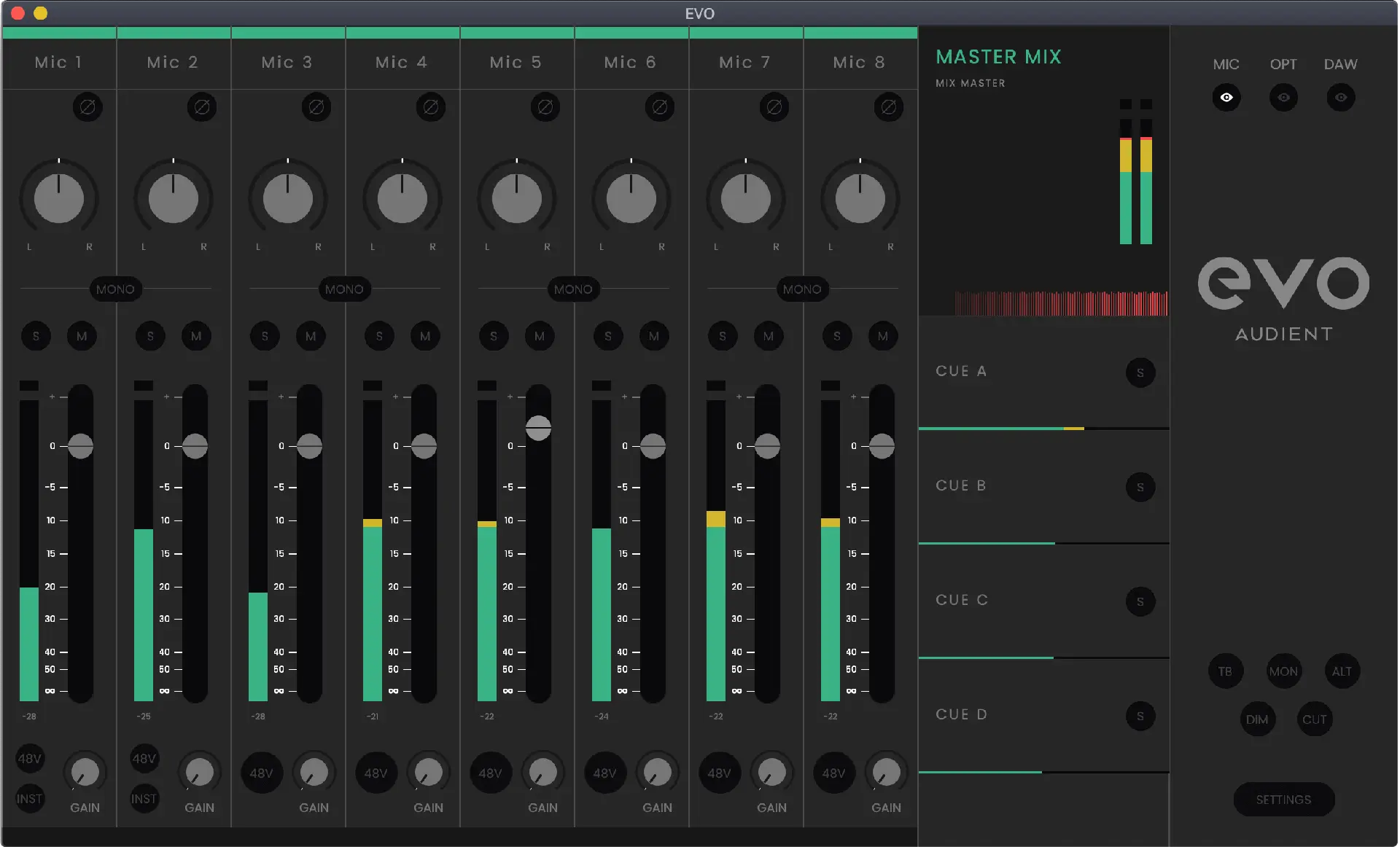This screenshot has height=847, width=1400.
Task: Click the Mic 8 pan knob
Action: [x=860, y=198]
